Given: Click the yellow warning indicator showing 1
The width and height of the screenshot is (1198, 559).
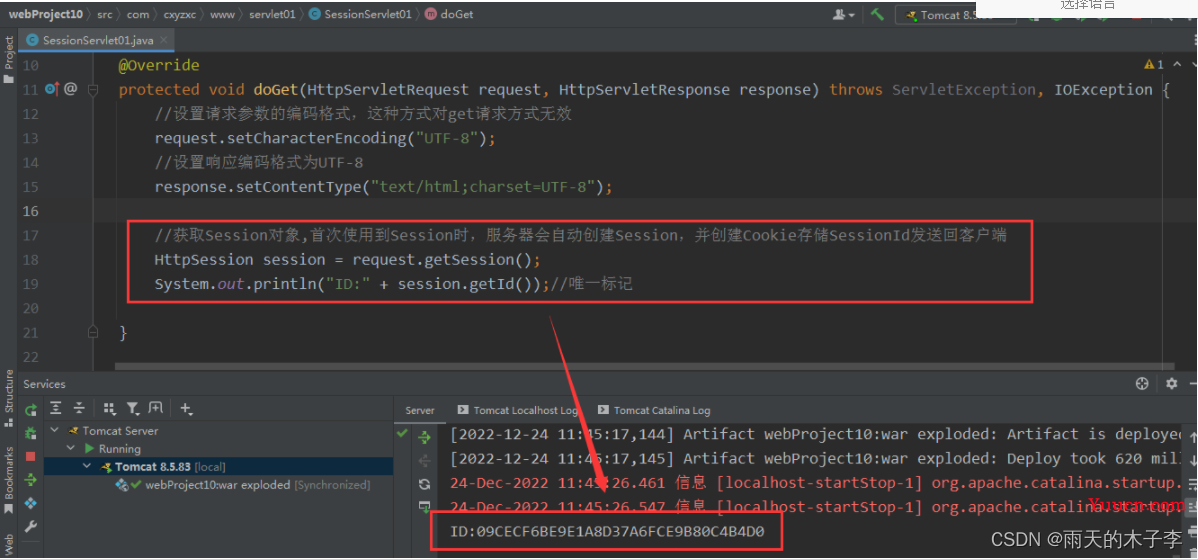Looking at the screenshot, I should tap(1154, 65).
